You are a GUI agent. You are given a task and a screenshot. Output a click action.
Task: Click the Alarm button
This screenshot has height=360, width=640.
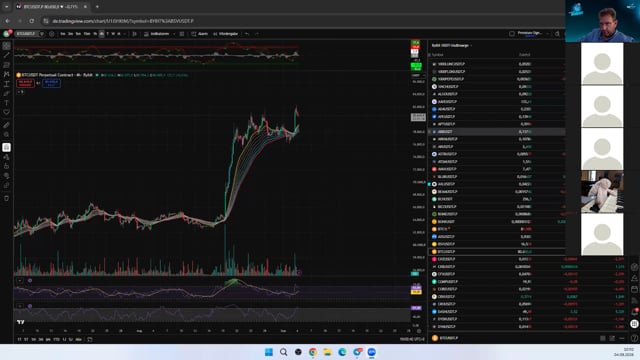[200, 34]
